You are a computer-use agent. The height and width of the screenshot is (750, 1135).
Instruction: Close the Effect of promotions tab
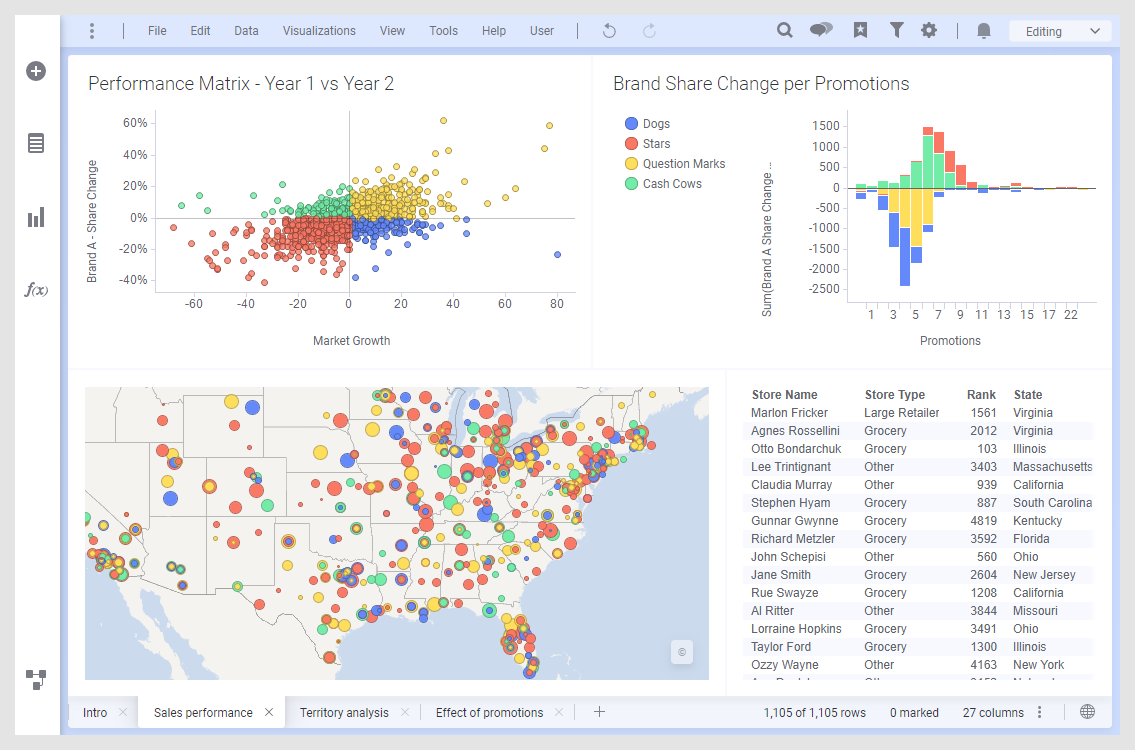point(559,713)
